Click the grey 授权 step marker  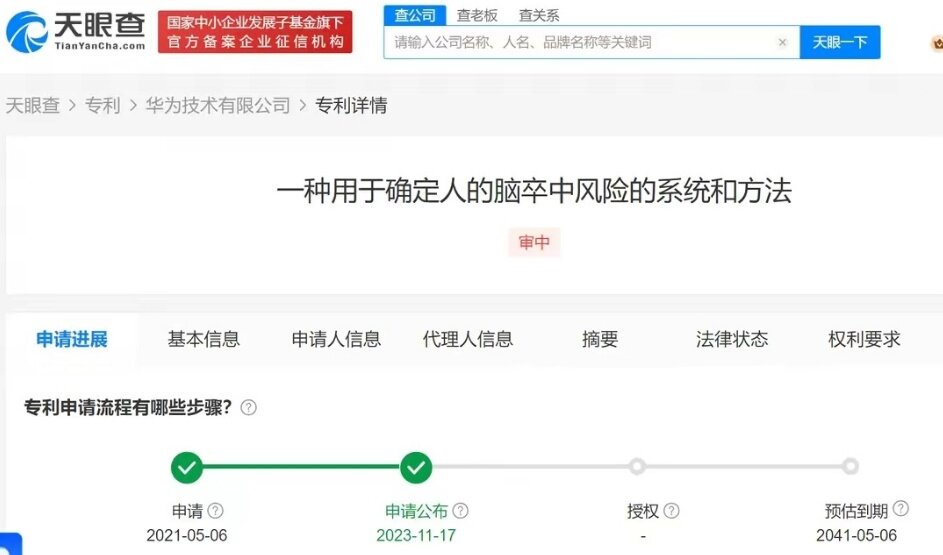pos(637,466)
